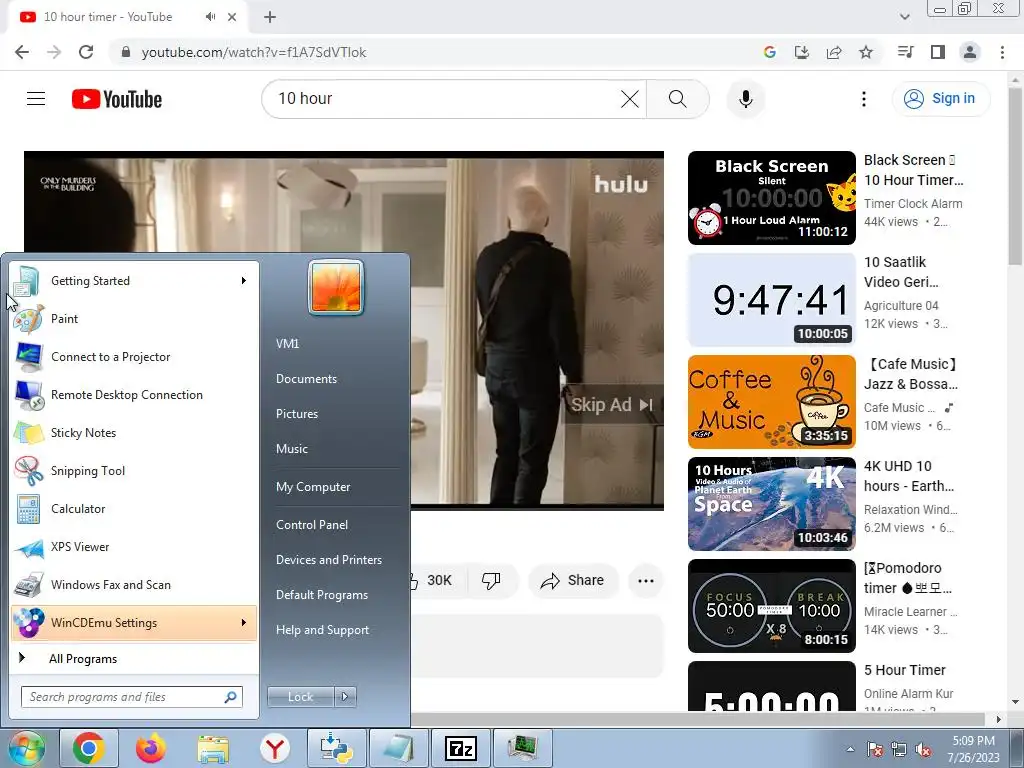Open the Pomodoro timer video thumbnail
This screenshot has width=1024, height=768.
tap(771, 605)
